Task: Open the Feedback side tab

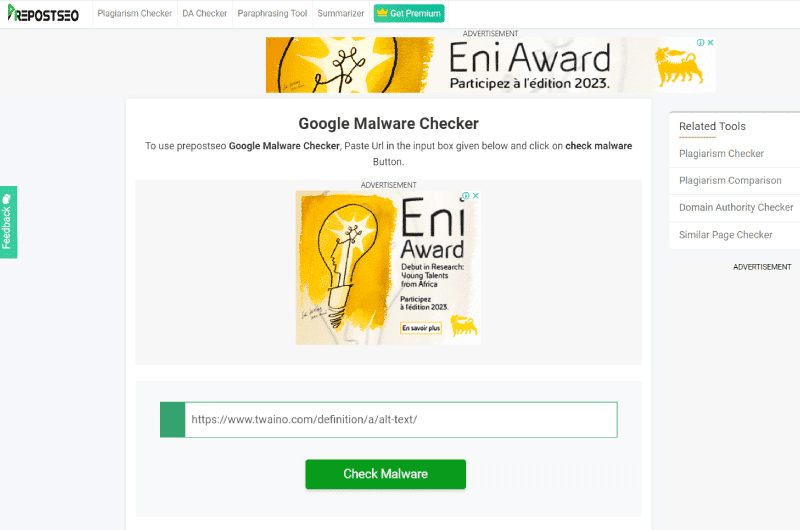Action: pos(8,222)
